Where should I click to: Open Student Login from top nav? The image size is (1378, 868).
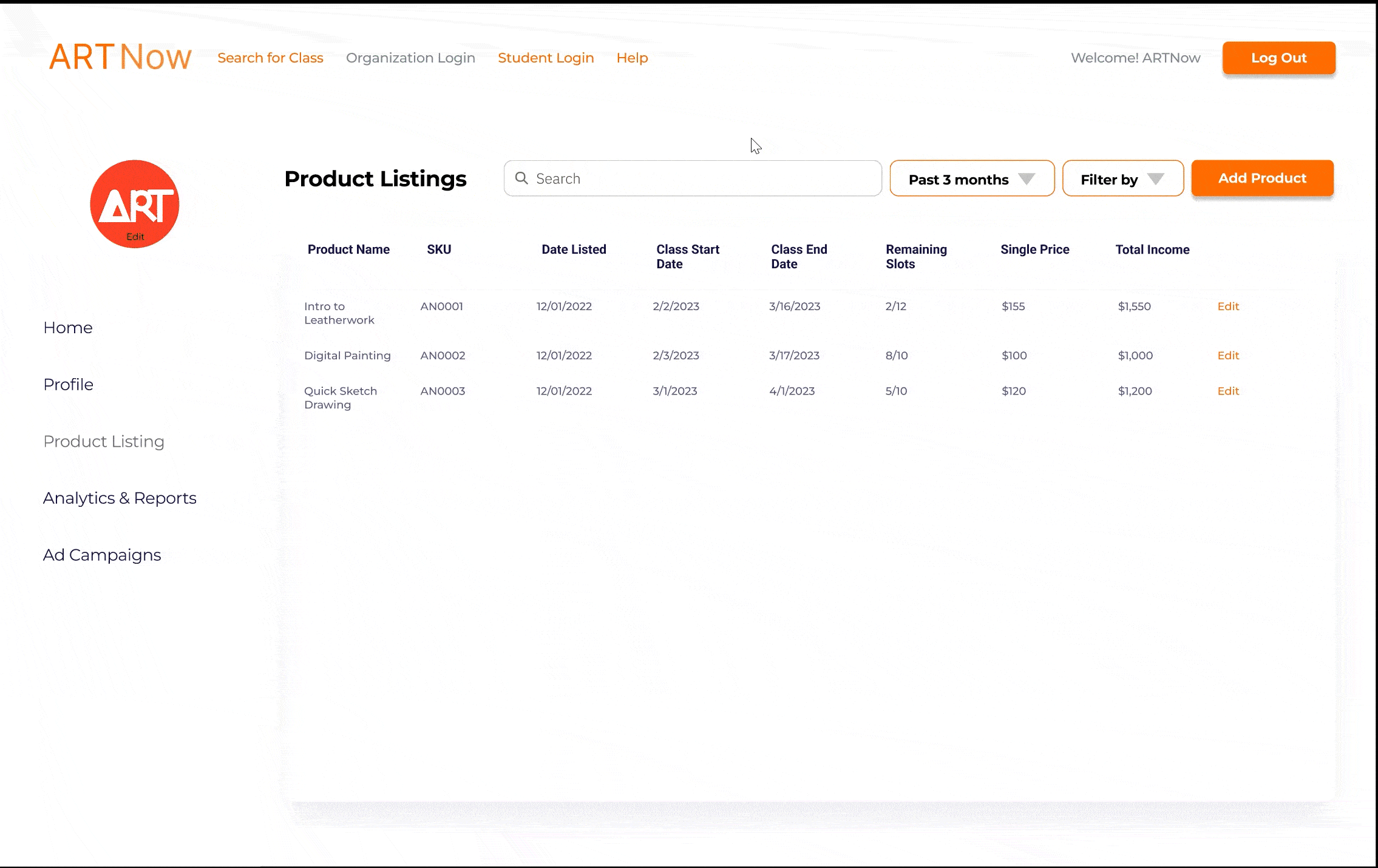click(546, 58)
